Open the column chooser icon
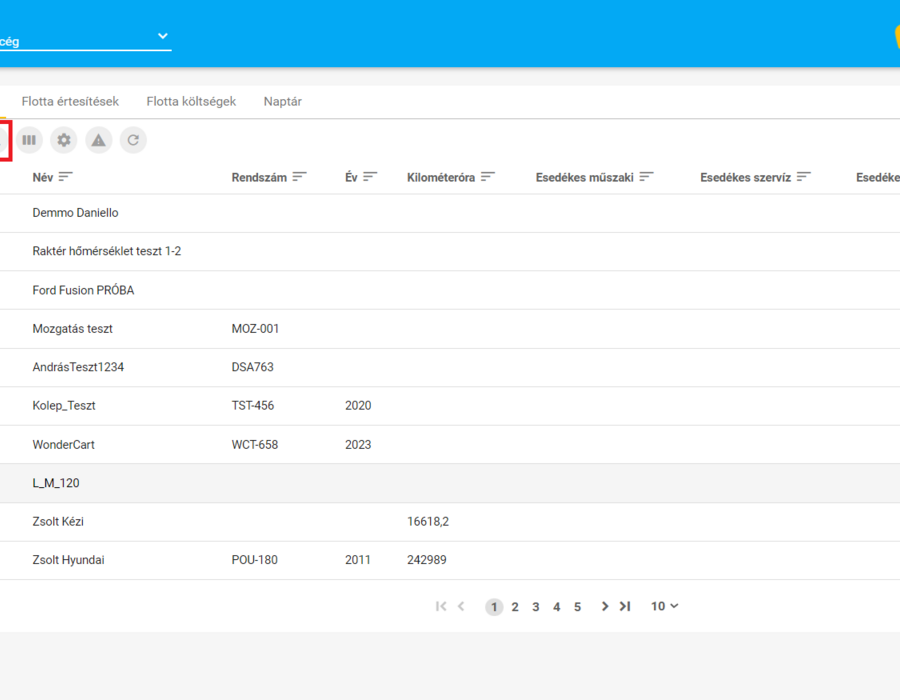 (x=29, y=140)
